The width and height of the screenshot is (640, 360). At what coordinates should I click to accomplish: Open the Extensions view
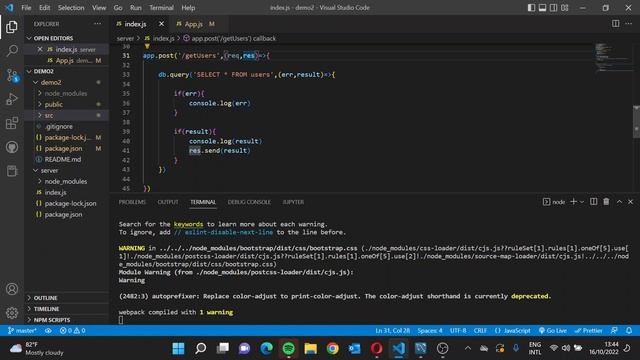[x=12, y=123]
